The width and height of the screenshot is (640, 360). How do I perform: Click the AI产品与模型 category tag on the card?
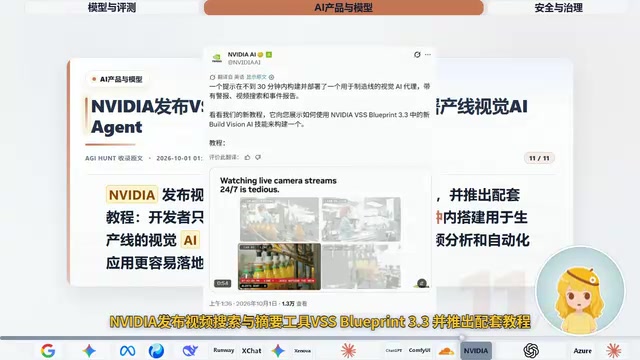click(118, 79)
